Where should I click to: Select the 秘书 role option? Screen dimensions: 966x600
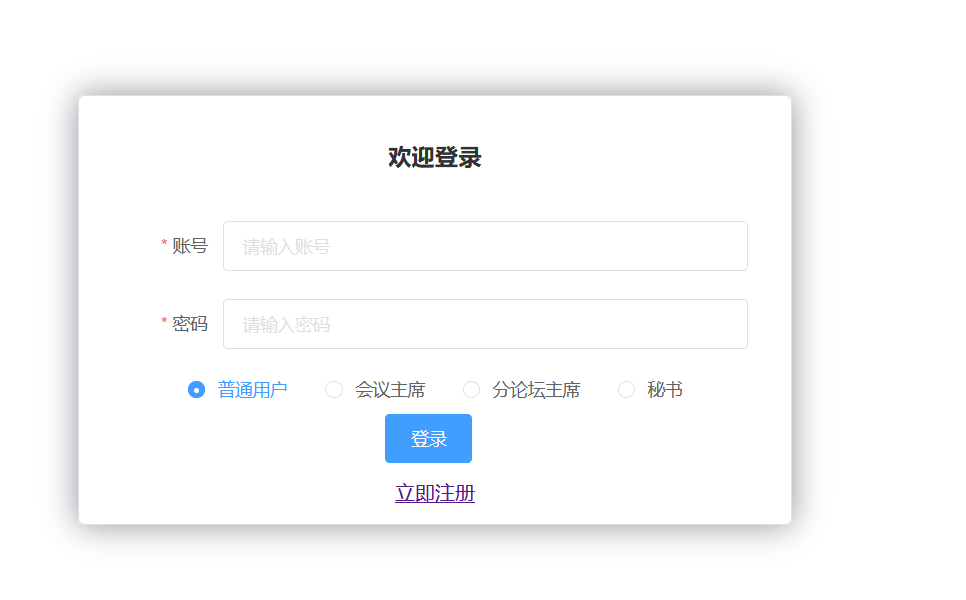(x=626, y=390)
